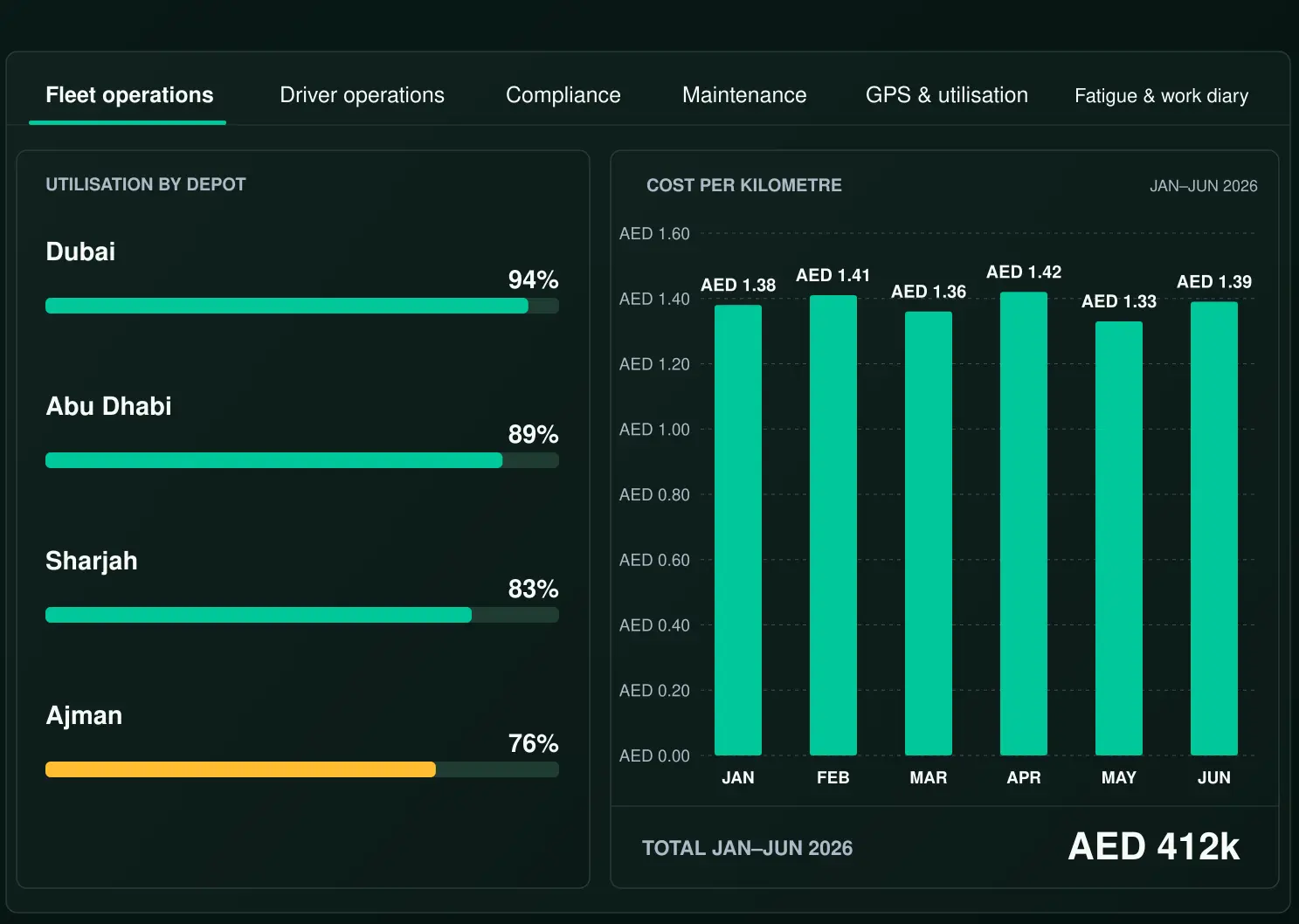
Task: Click the JUN month axis label
Action: coord(1214,777)
